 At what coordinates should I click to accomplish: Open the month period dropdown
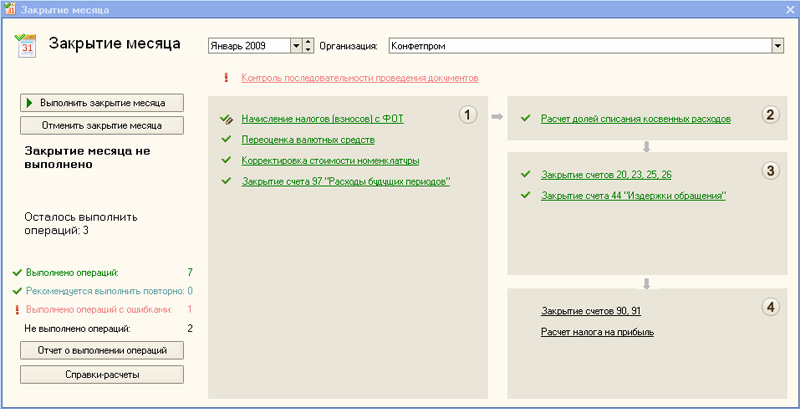pyautogui.click(x=295, y=45)
